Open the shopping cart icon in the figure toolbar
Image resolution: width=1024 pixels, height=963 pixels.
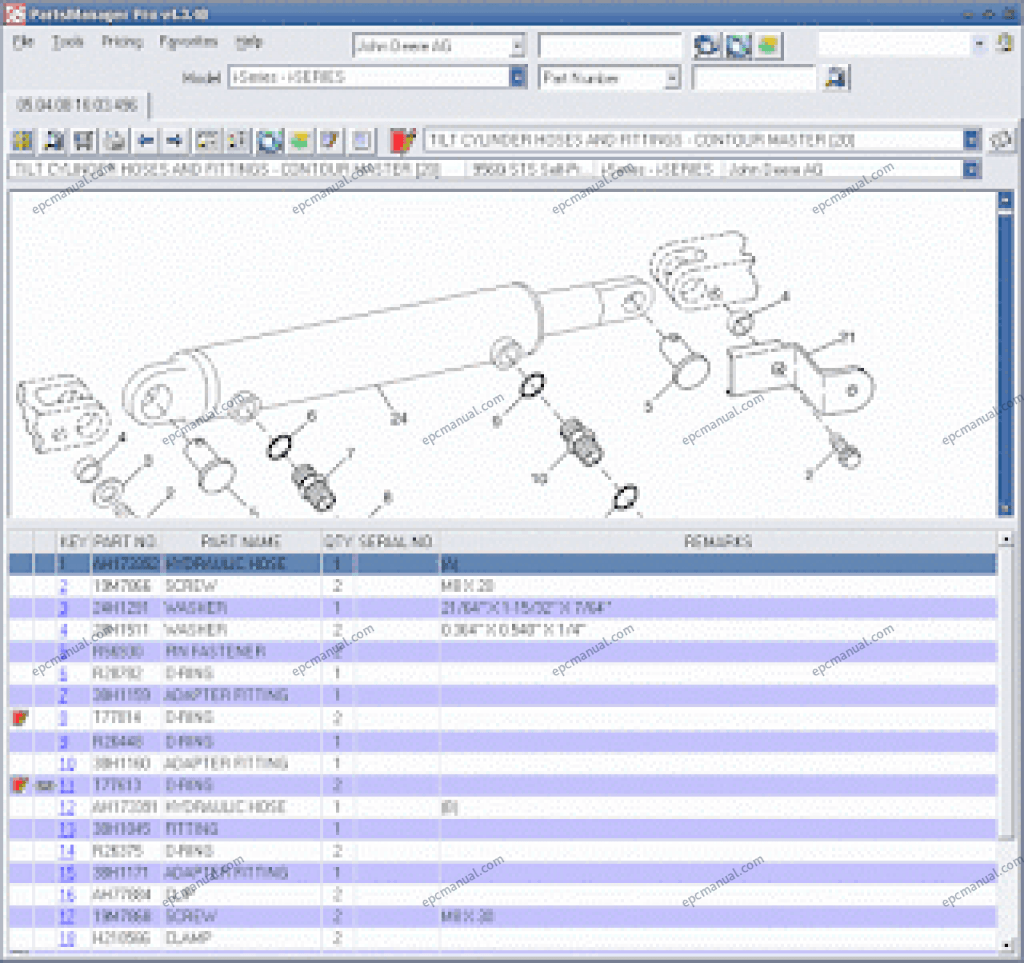[x=84, y=140]
